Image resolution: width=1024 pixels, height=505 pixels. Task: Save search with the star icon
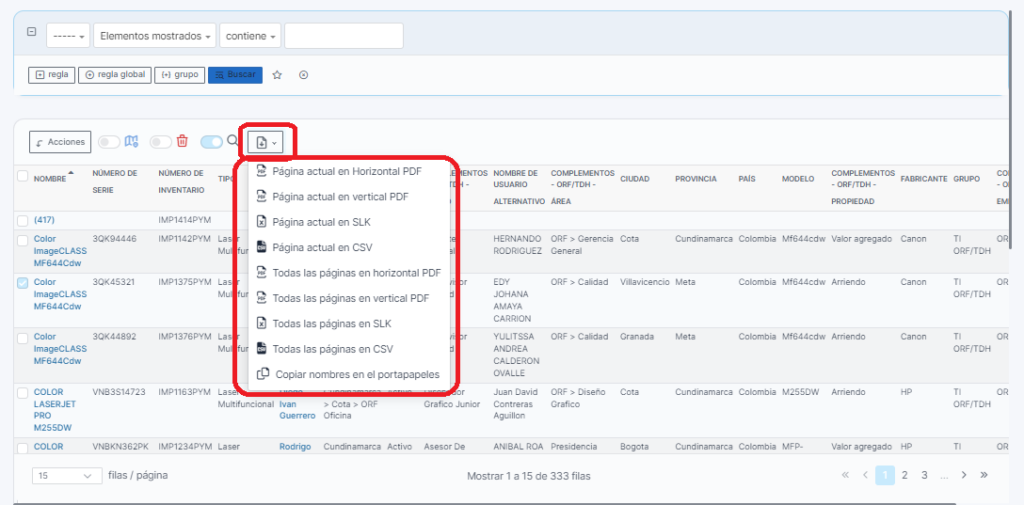point(277,75)
